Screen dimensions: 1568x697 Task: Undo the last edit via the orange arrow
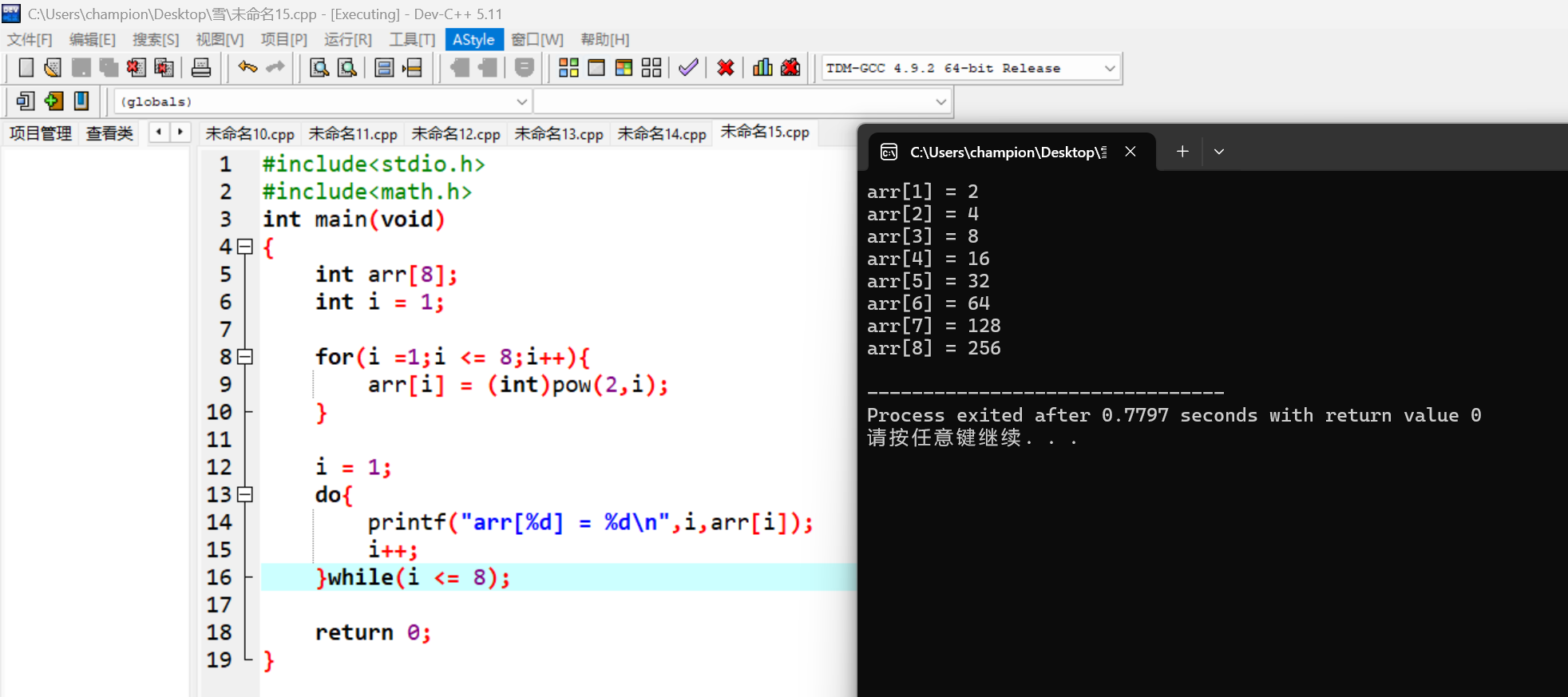247,68
